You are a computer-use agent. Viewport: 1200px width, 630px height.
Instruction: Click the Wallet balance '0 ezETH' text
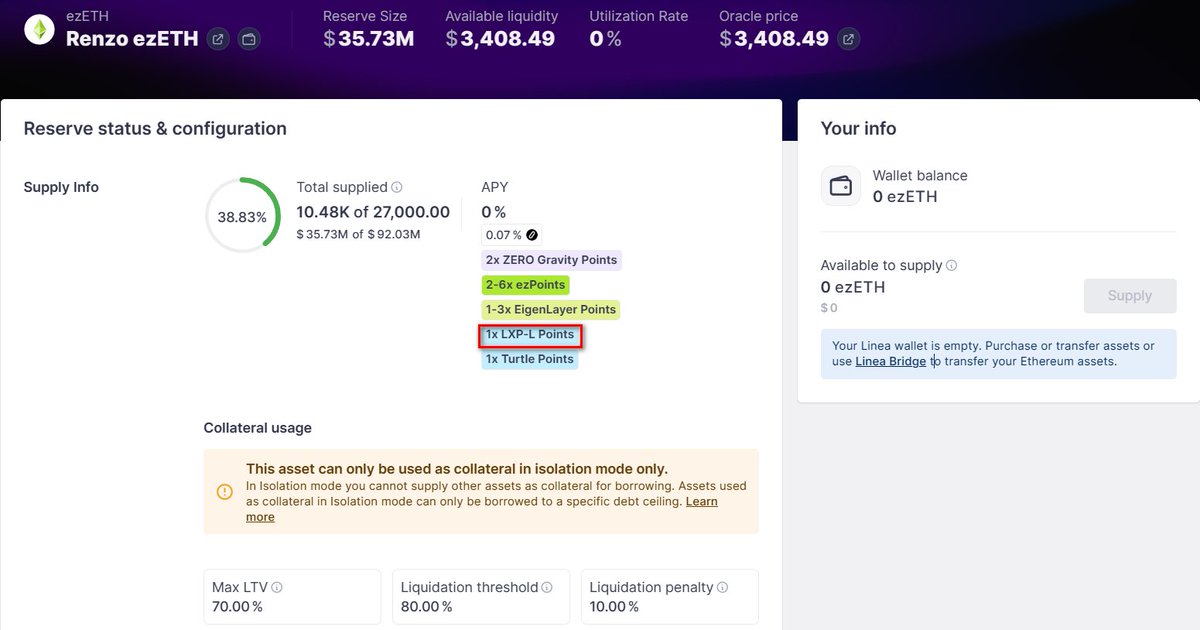(905, 197)
